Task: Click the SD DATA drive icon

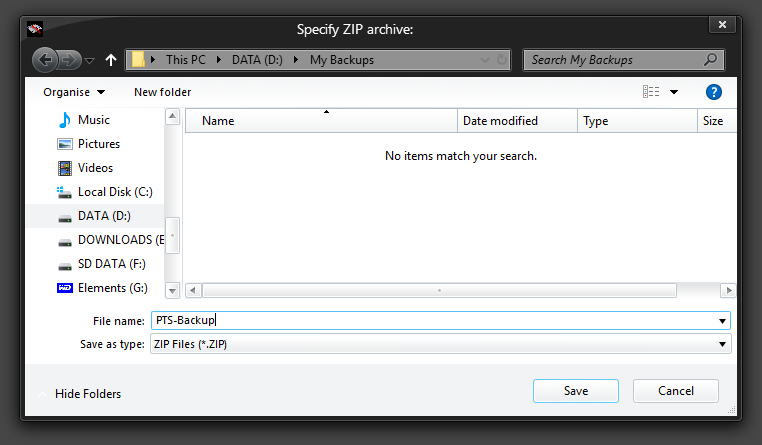Action: coord(65,267)
